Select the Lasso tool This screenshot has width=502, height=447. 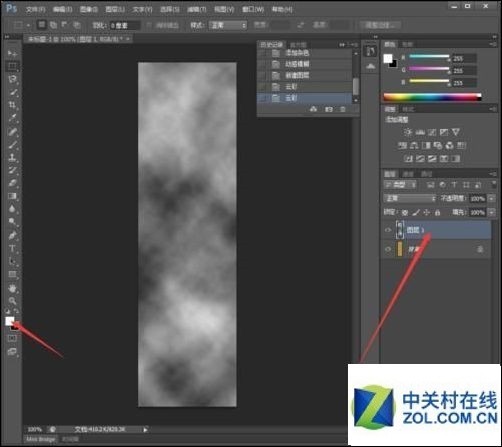click(12, 79)
